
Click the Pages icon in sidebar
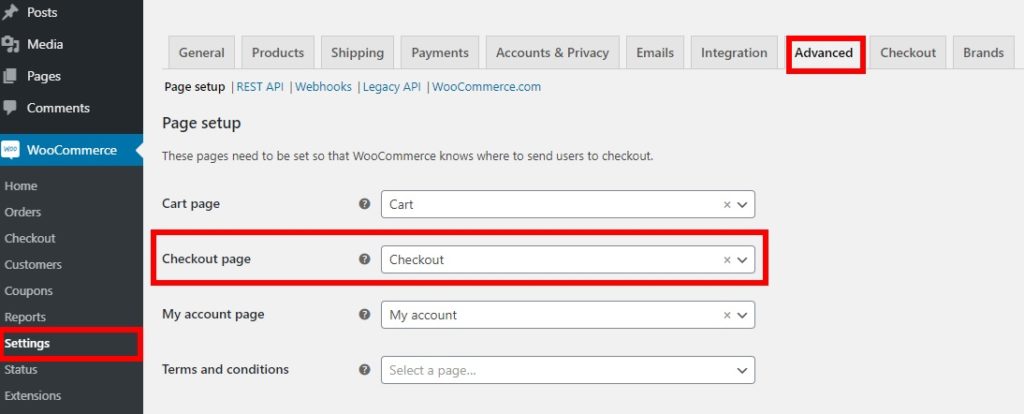[10, 76]
